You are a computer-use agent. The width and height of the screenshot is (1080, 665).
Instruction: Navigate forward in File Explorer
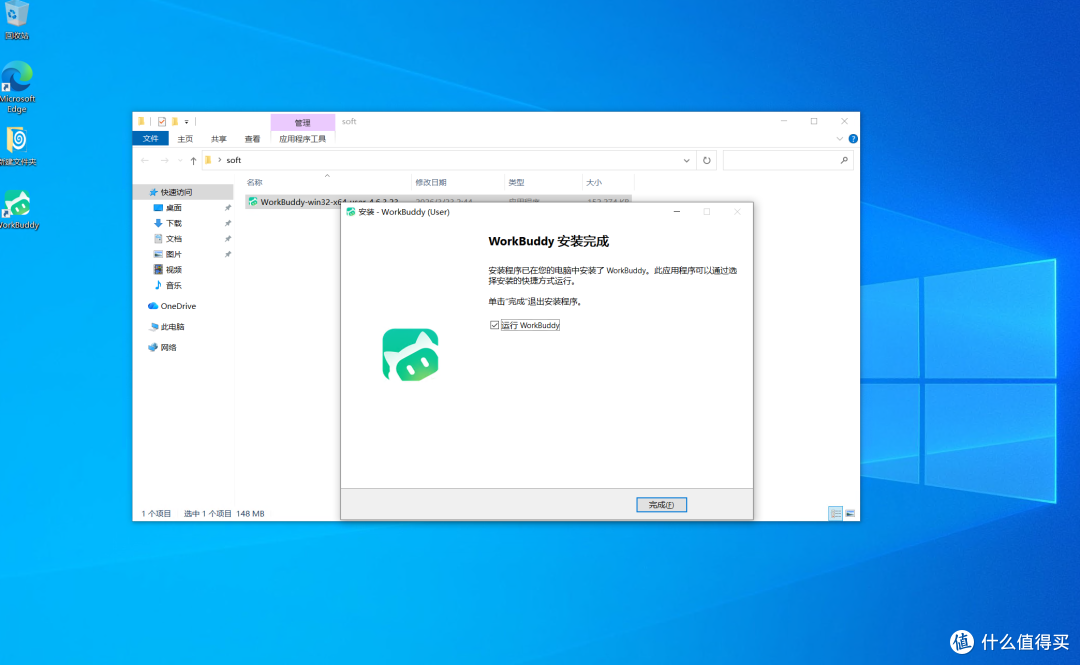[164, 160]
